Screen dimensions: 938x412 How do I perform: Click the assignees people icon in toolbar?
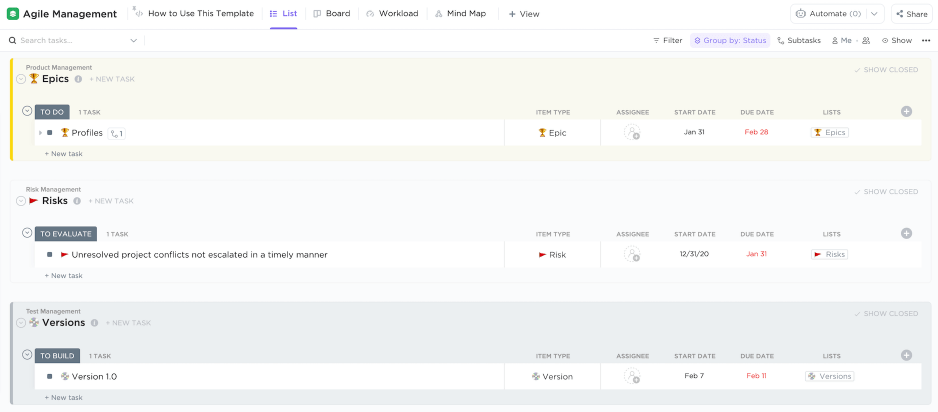pos(865,41)
